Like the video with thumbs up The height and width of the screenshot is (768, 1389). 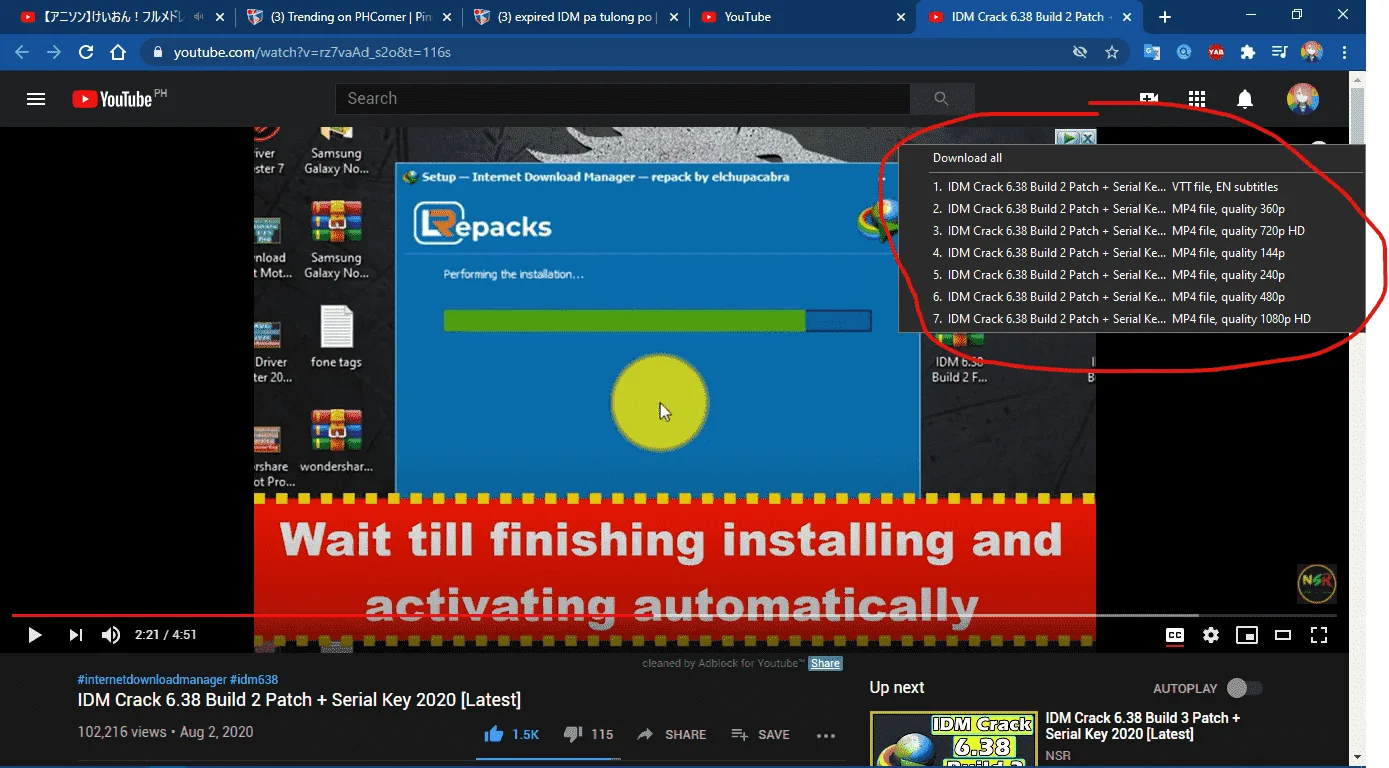click(x=493, y=734)
